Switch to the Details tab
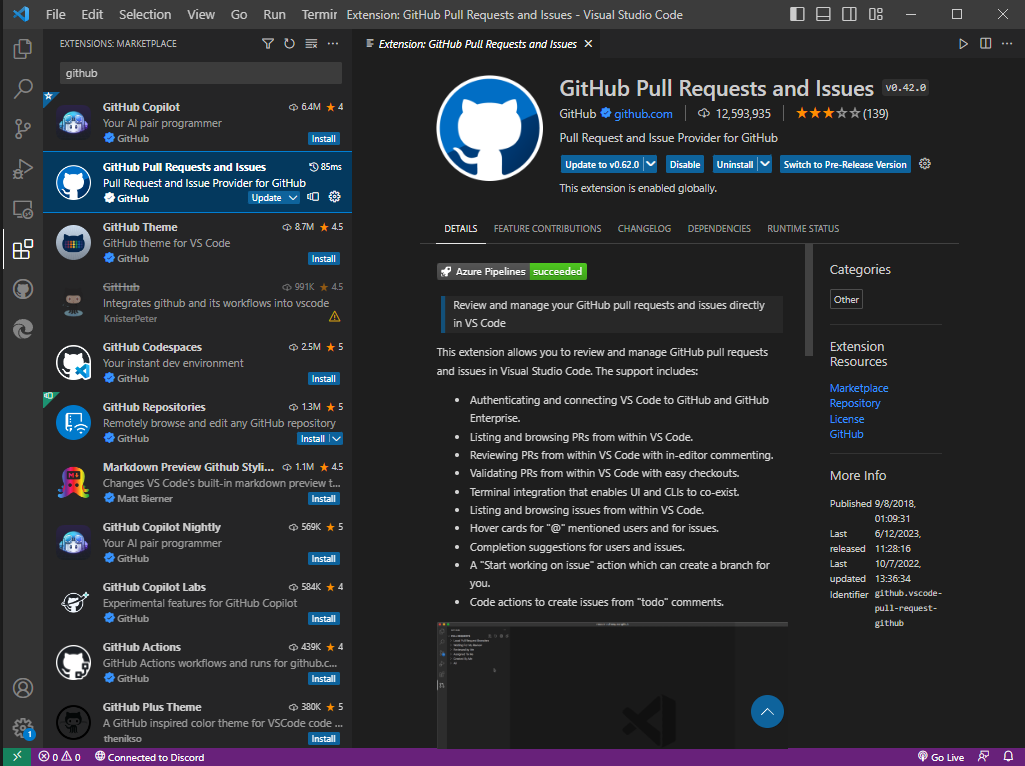Viewport: 1025px width, 766px height. pos(461,229)
